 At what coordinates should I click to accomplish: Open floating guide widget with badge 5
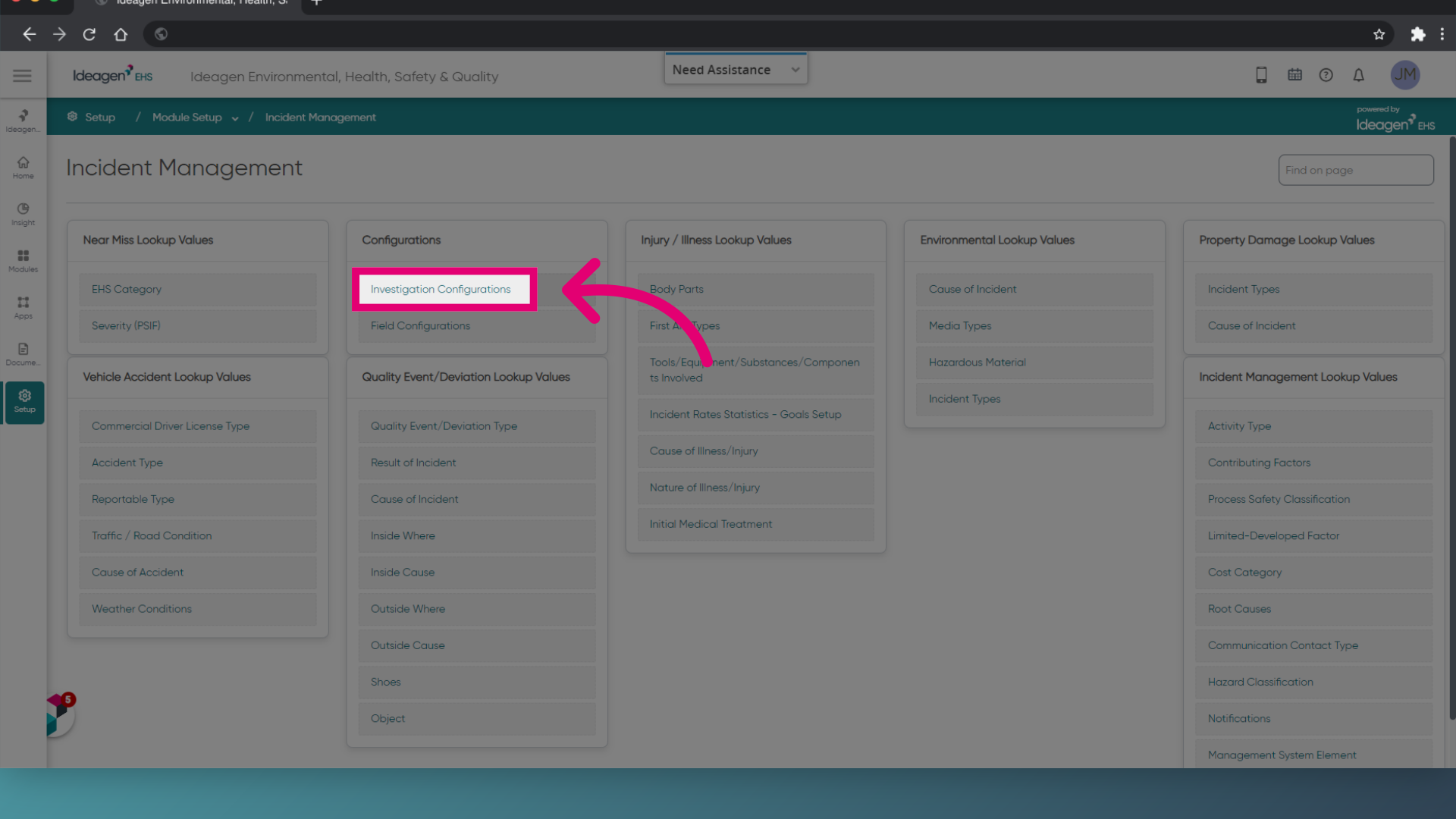(x=61, y=714)
